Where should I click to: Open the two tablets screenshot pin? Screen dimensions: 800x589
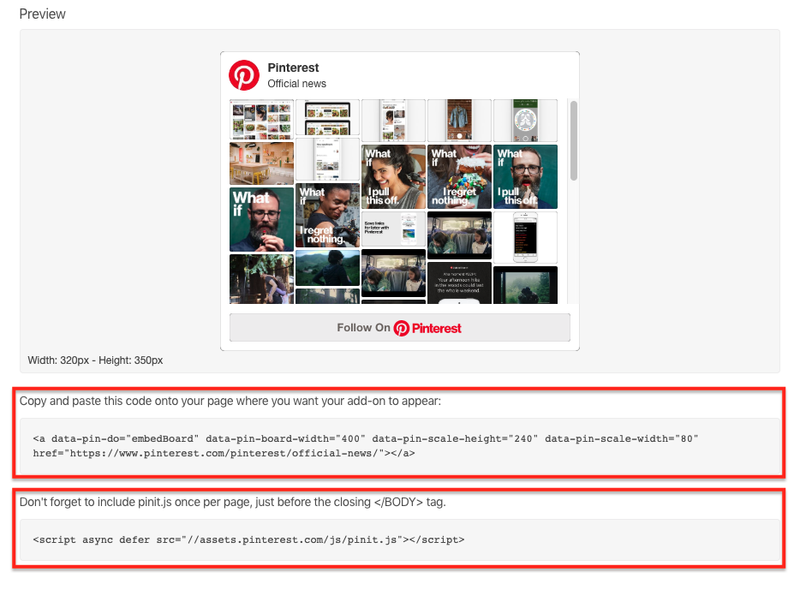pos(328,118)
